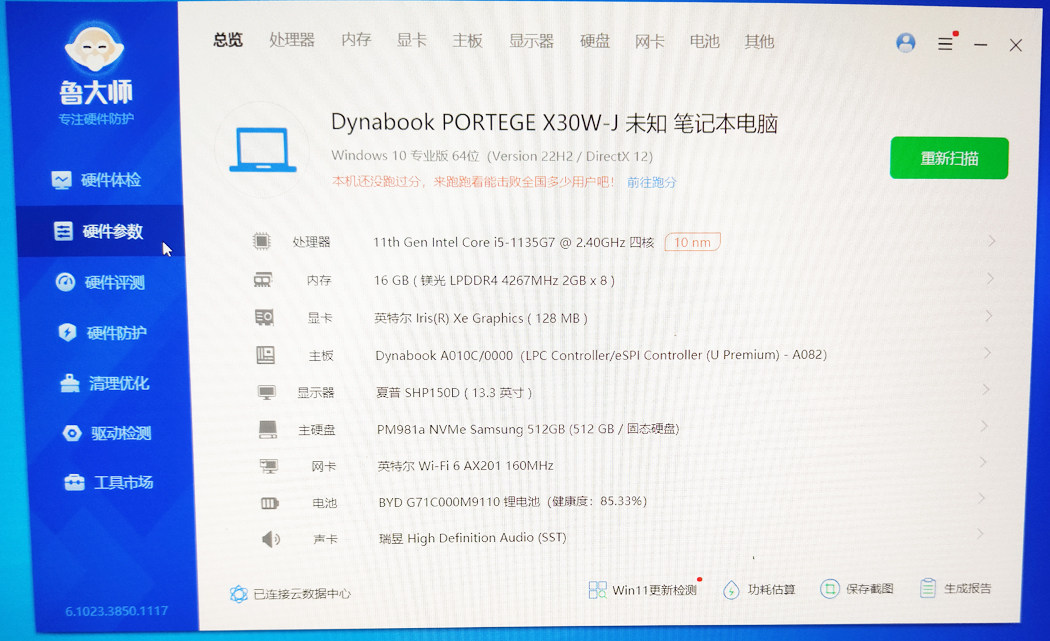
Task: Click the Dynabook PORTEGE X30W-J title
Action: pos(554,123)
